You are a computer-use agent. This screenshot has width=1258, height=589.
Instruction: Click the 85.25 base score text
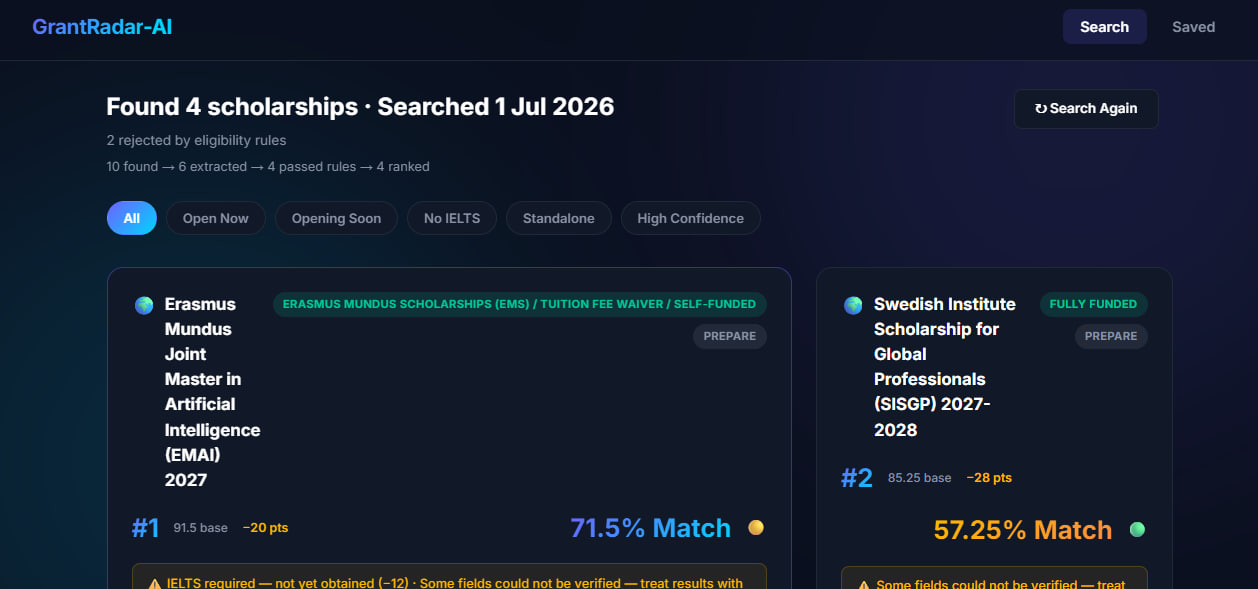(920, 478)
